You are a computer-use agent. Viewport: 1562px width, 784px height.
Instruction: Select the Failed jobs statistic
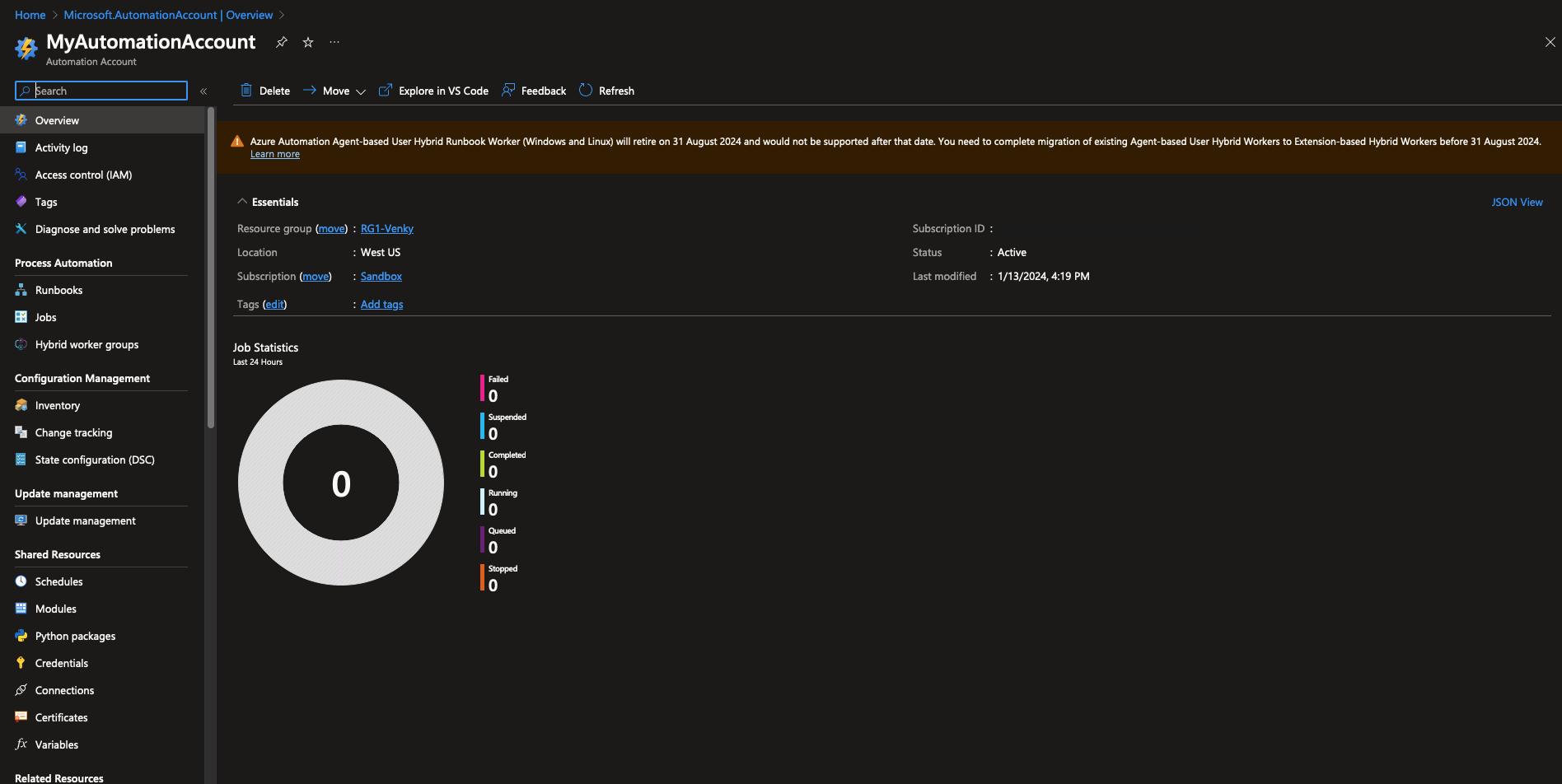495,390
